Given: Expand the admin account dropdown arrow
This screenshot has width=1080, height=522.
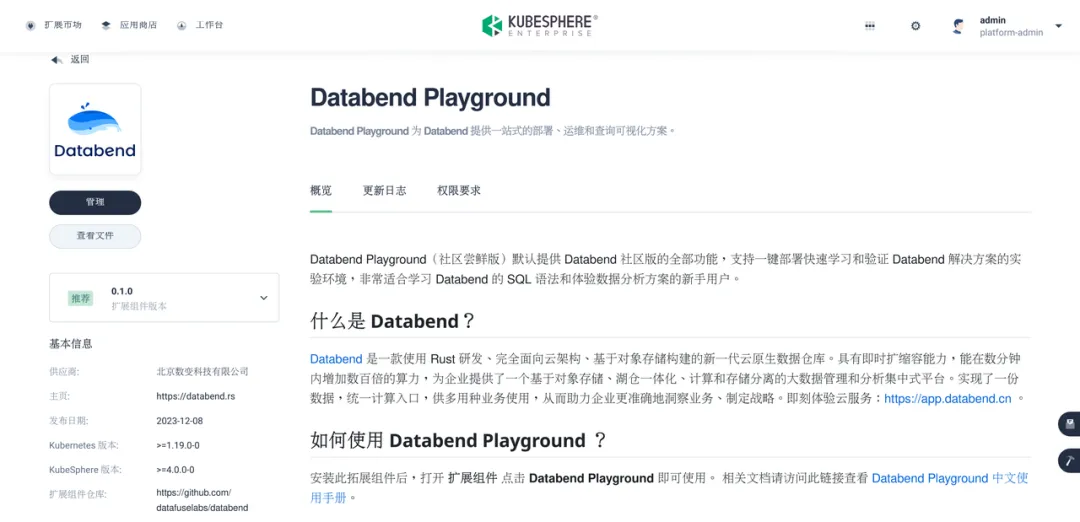Looking at the screenshot, I should (x=1059, y=26).
